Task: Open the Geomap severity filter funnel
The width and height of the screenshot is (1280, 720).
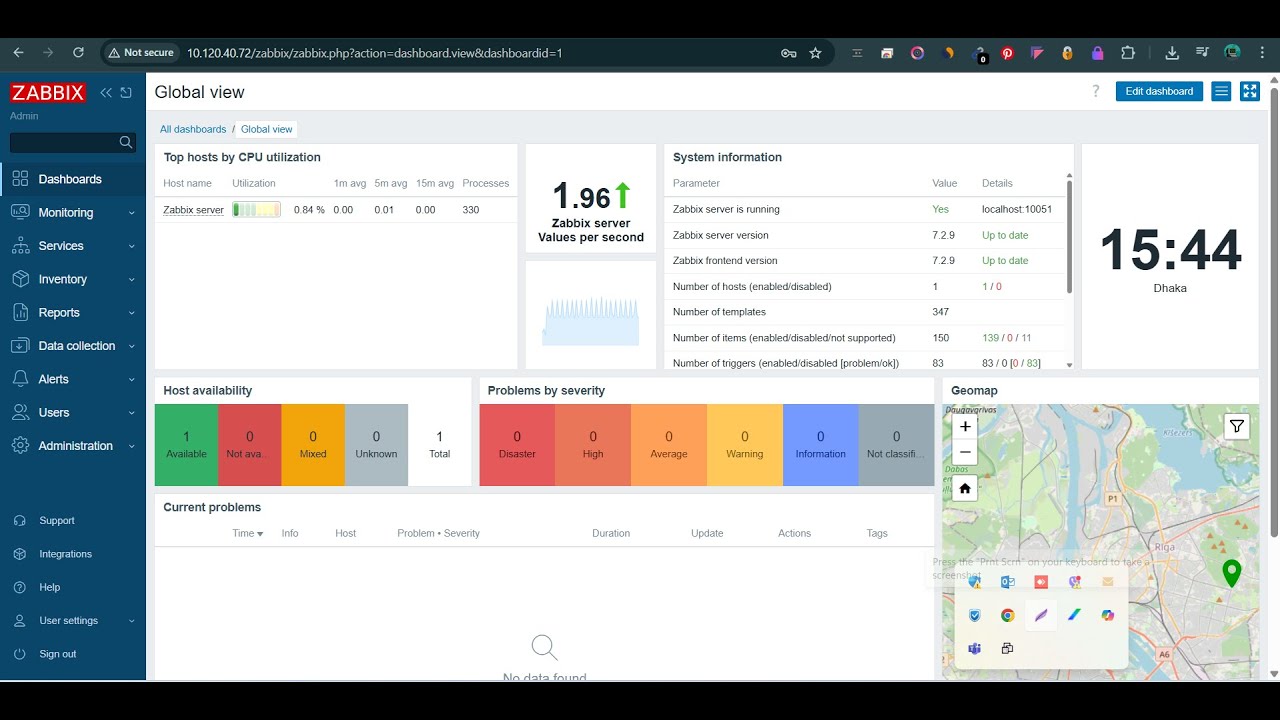Action: point(1237,427)
